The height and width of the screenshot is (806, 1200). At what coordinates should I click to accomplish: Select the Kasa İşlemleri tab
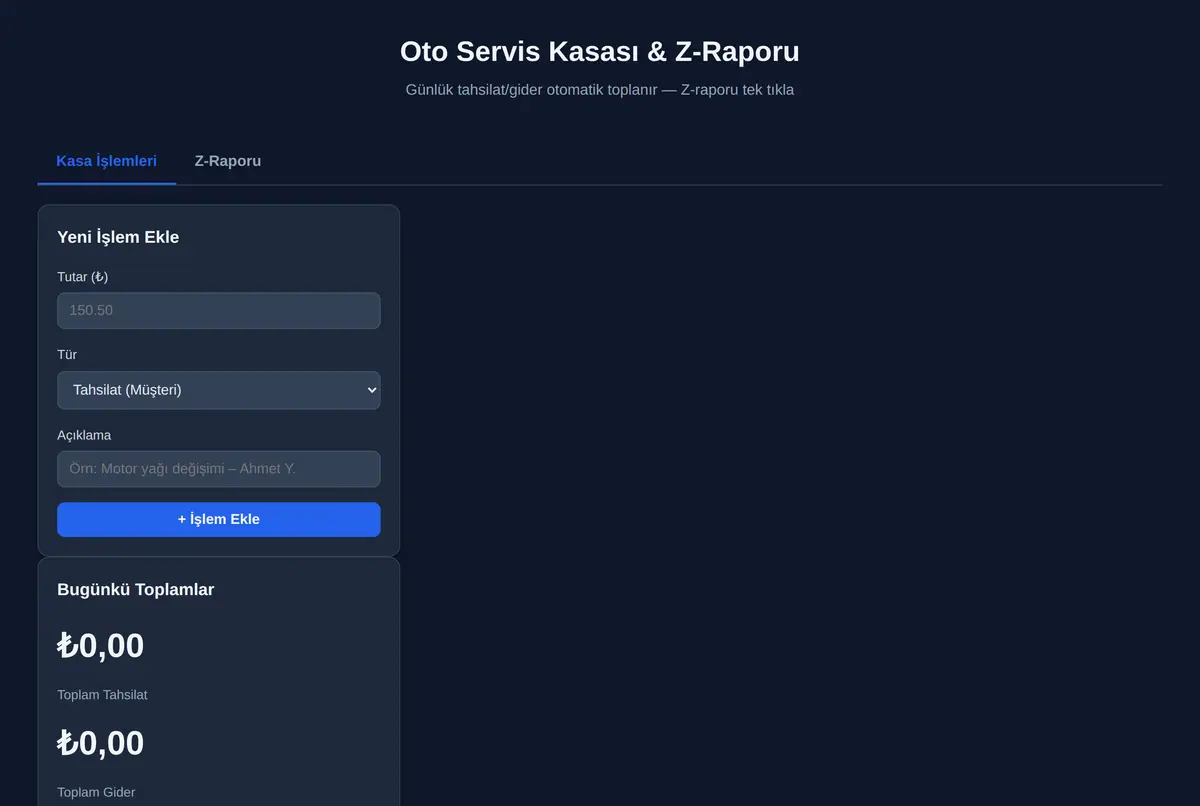(x=106, y=161)
